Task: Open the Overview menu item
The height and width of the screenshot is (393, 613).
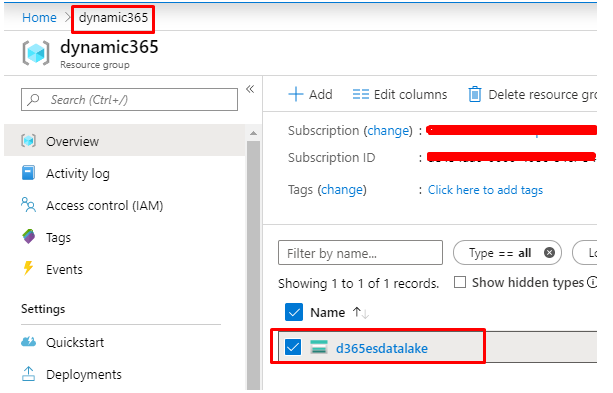Action: [124, 141]
